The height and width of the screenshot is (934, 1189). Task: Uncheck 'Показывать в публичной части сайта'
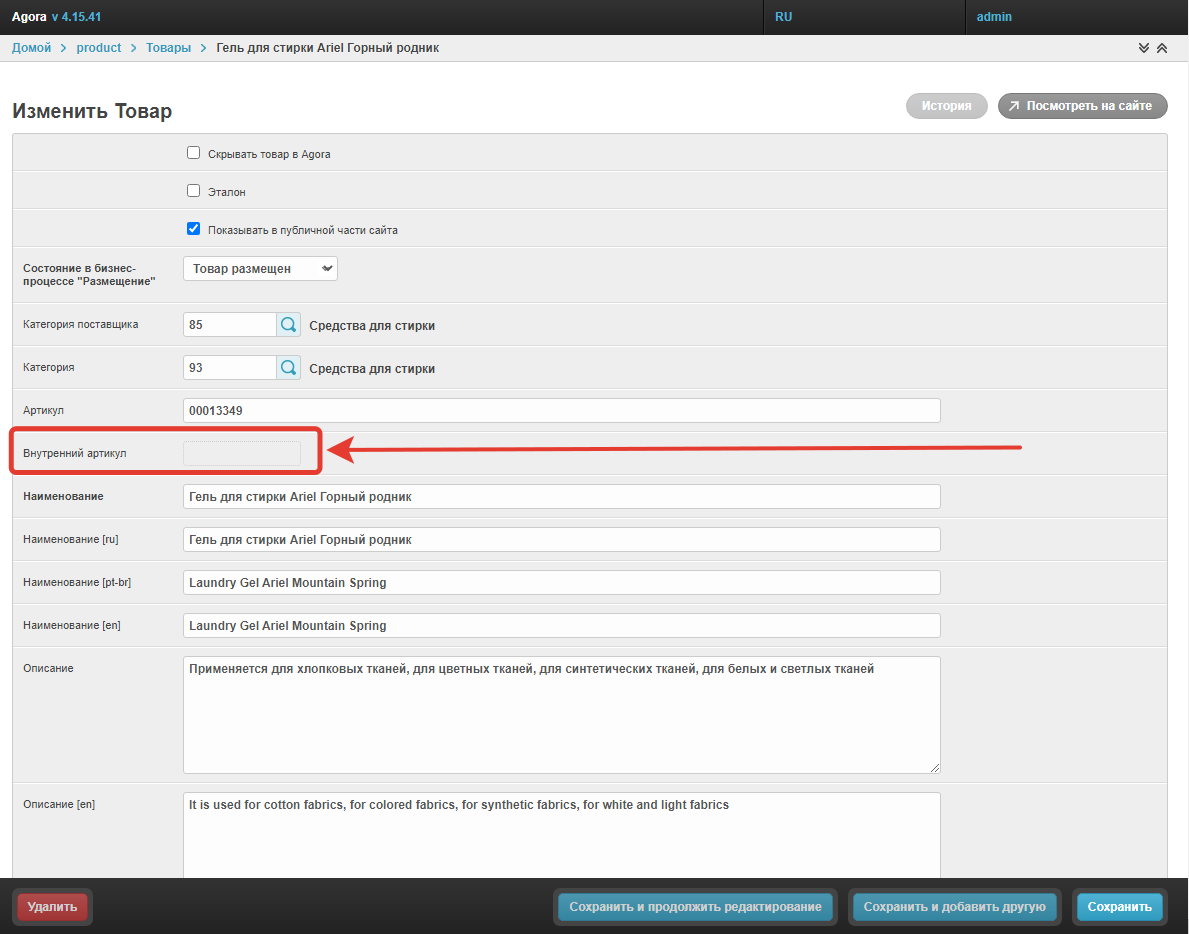(194, 229)
